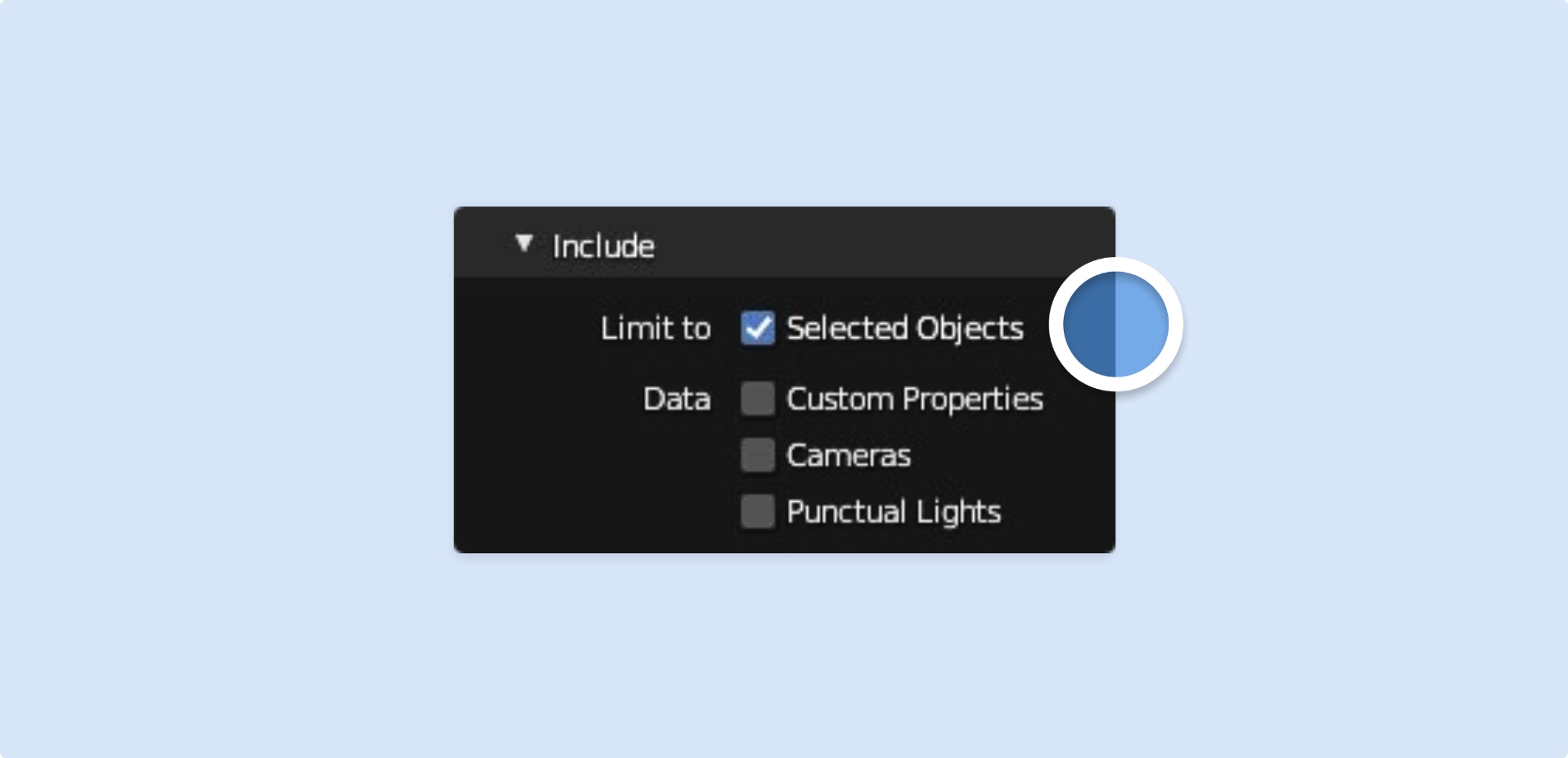Click the Punctual Lights label text
Screen dimensions: 1568x758
tap(894, 512)
